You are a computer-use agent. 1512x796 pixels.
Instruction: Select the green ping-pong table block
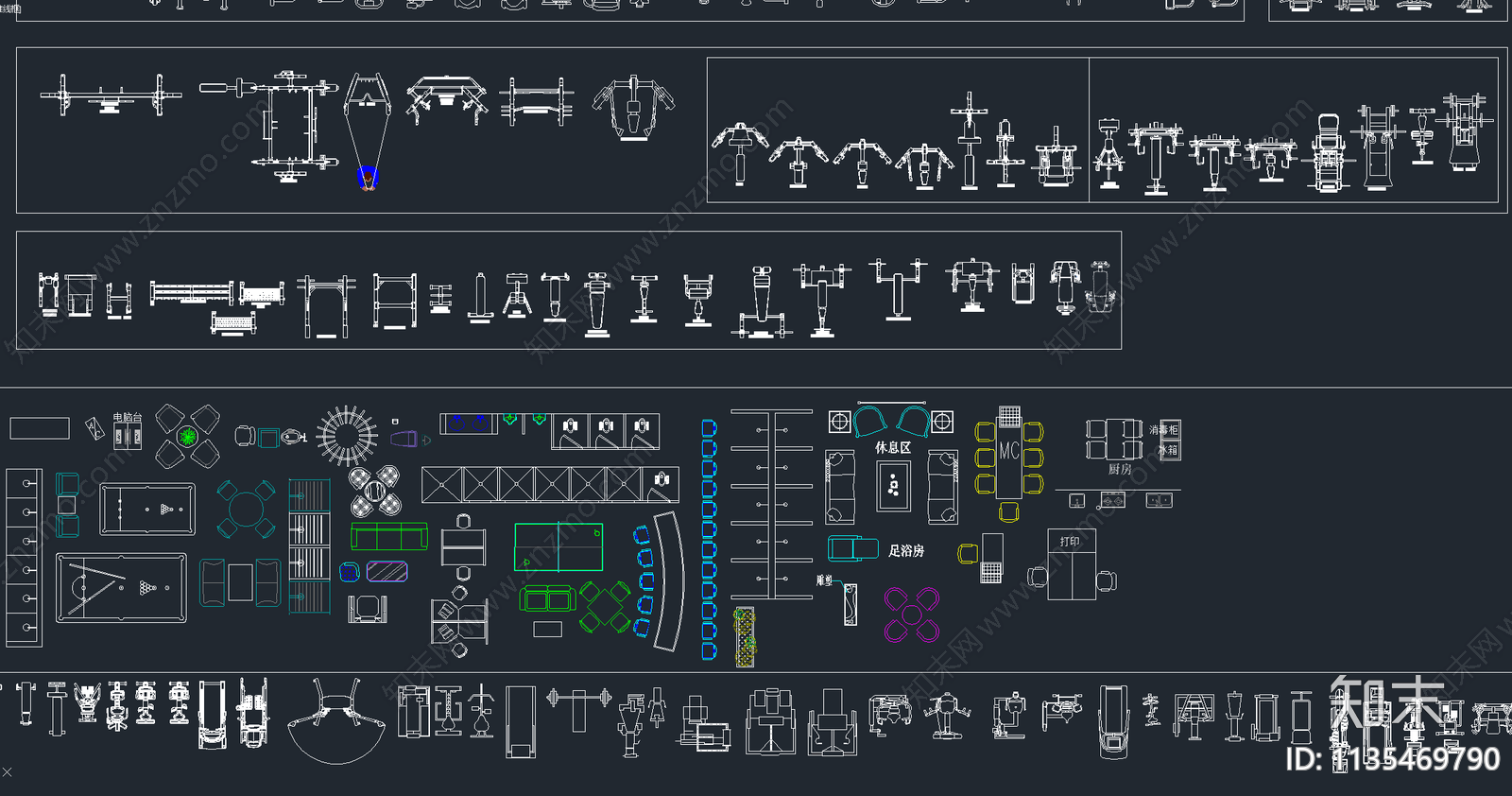point(558,546)
